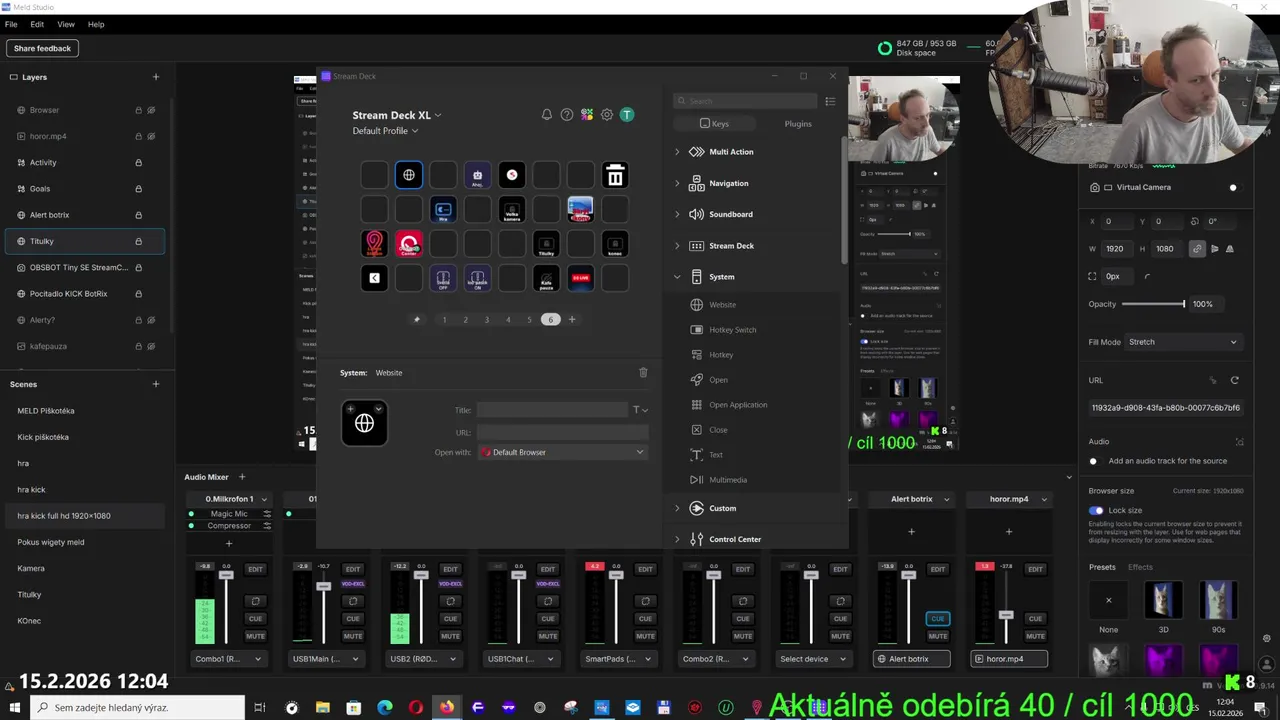Expand Navigation category
Viewport: 1280px width, 720px height.
677,183
